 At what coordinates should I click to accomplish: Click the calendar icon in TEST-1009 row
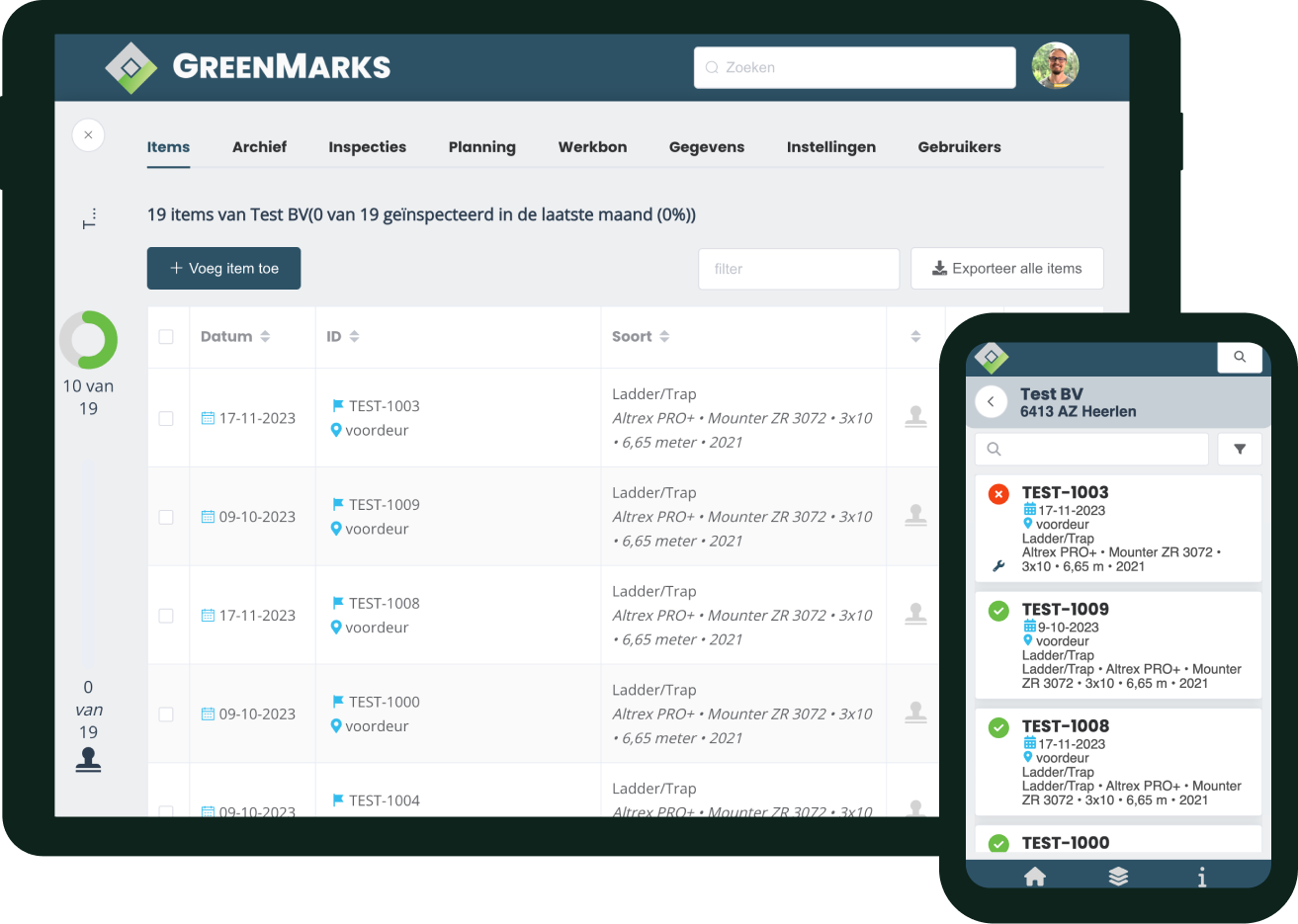tap(208, 517)
